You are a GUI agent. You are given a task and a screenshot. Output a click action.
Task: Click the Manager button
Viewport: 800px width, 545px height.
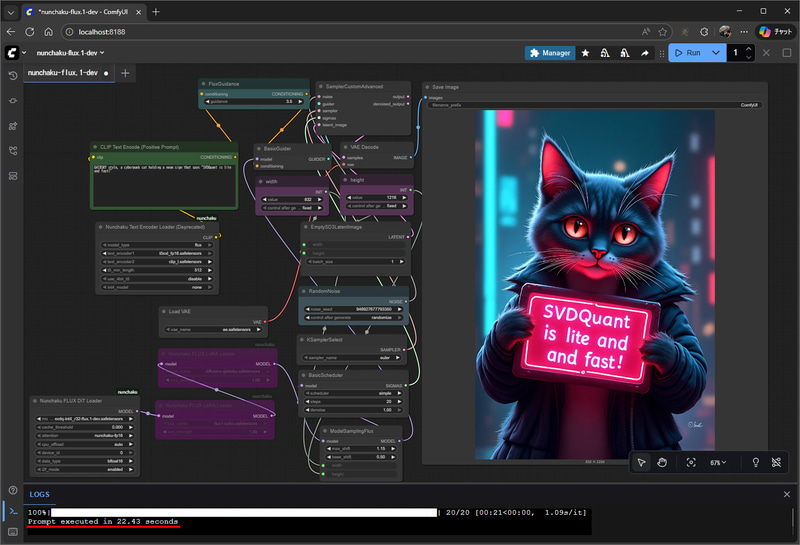(549, 52)
